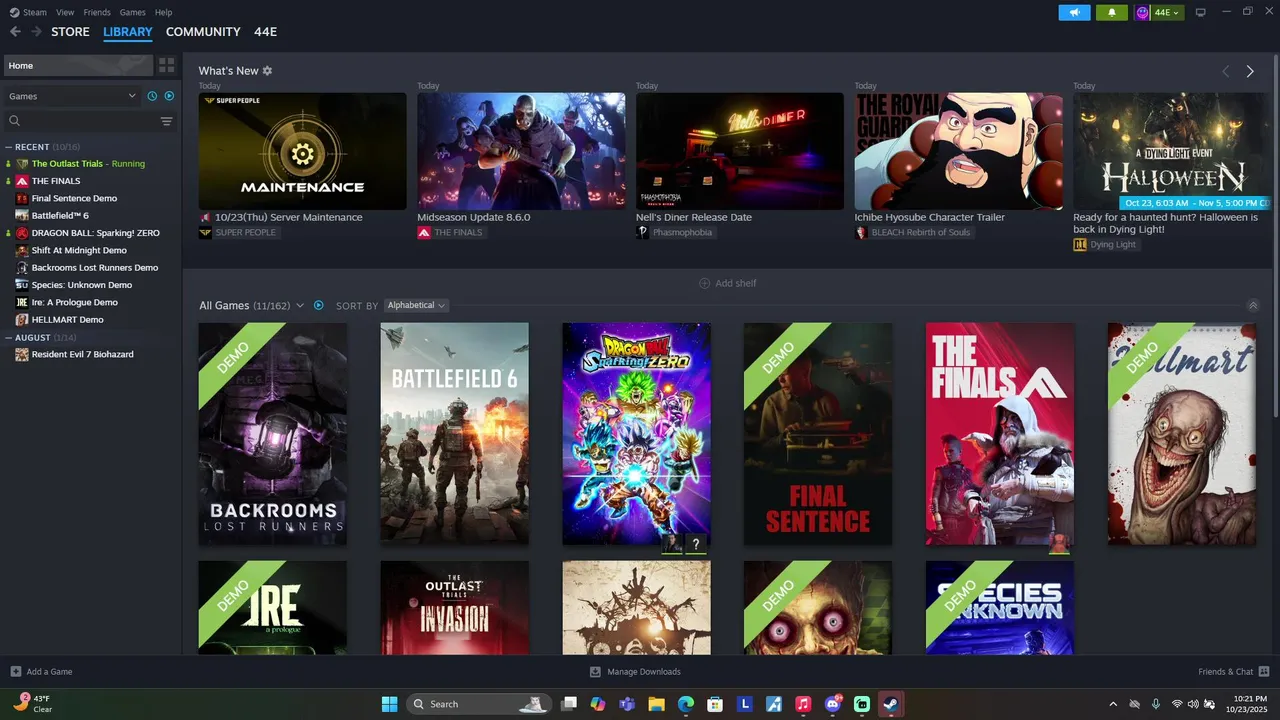Show hidden icons in system tray

coord(1113,704)
